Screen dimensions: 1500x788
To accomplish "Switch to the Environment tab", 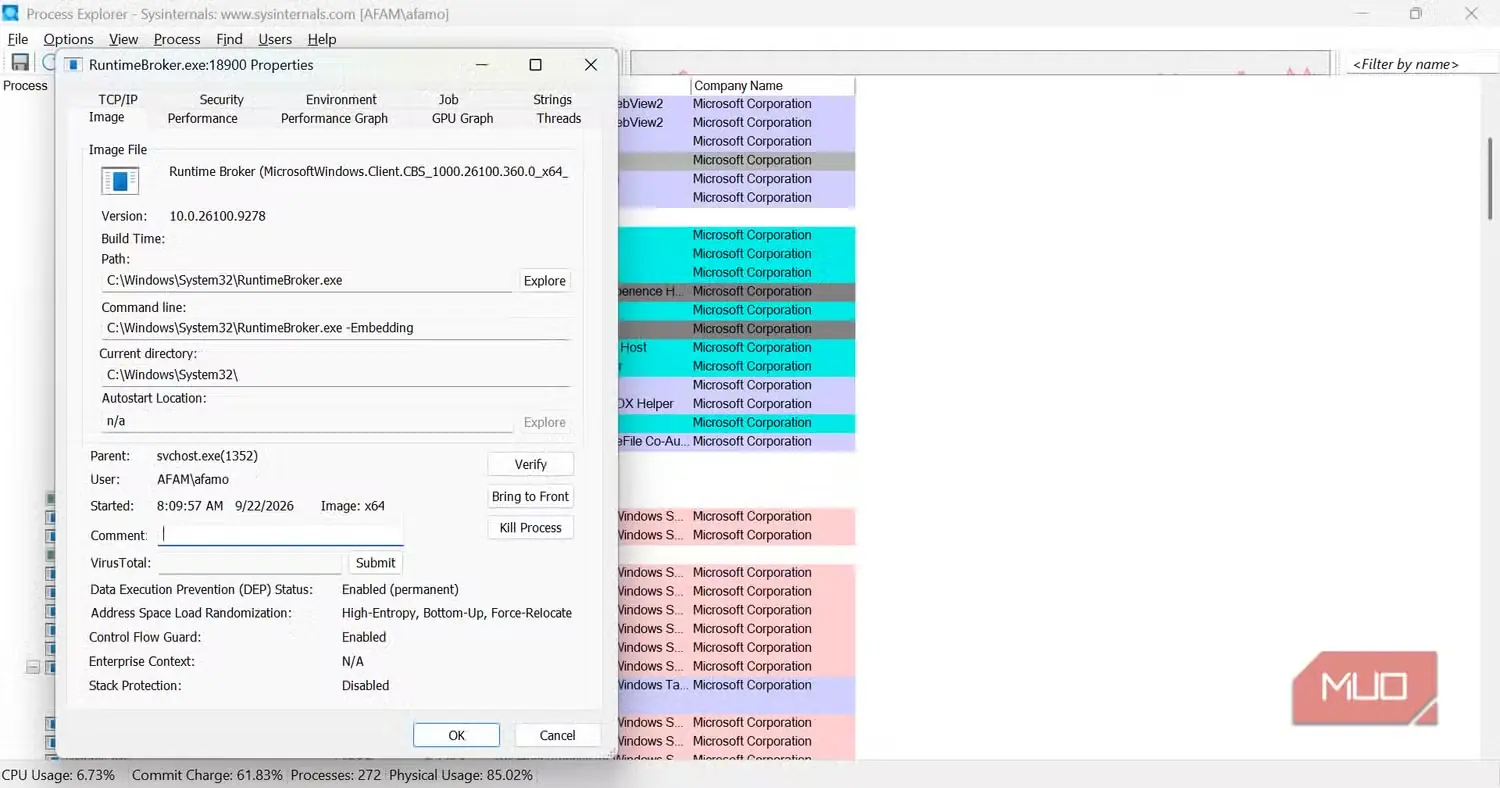I will (341, 99).
